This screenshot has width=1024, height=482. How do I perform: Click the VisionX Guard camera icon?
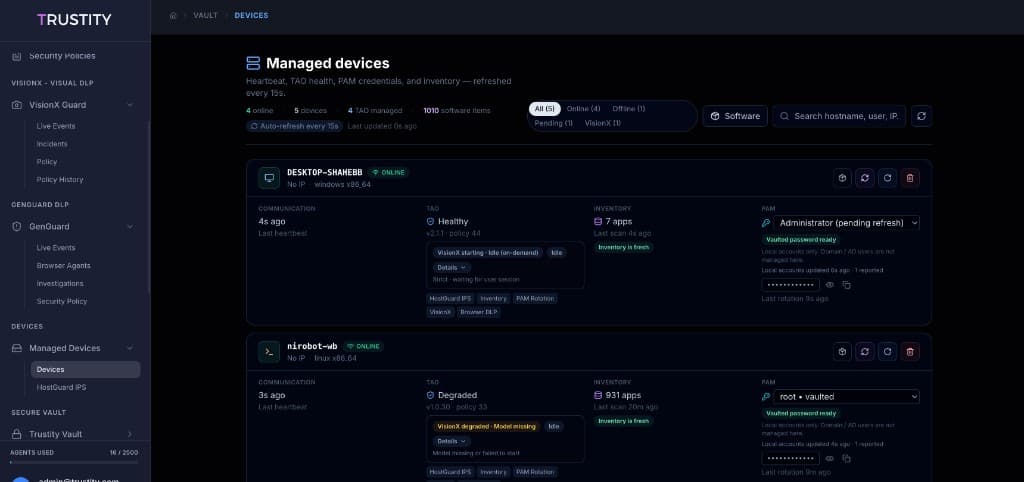pos(17,104)
